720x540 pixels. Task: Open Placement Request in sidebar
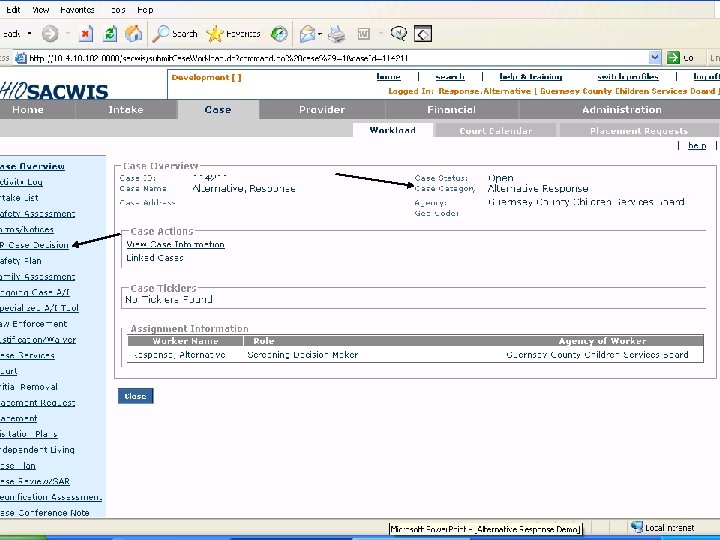point(38,402)
